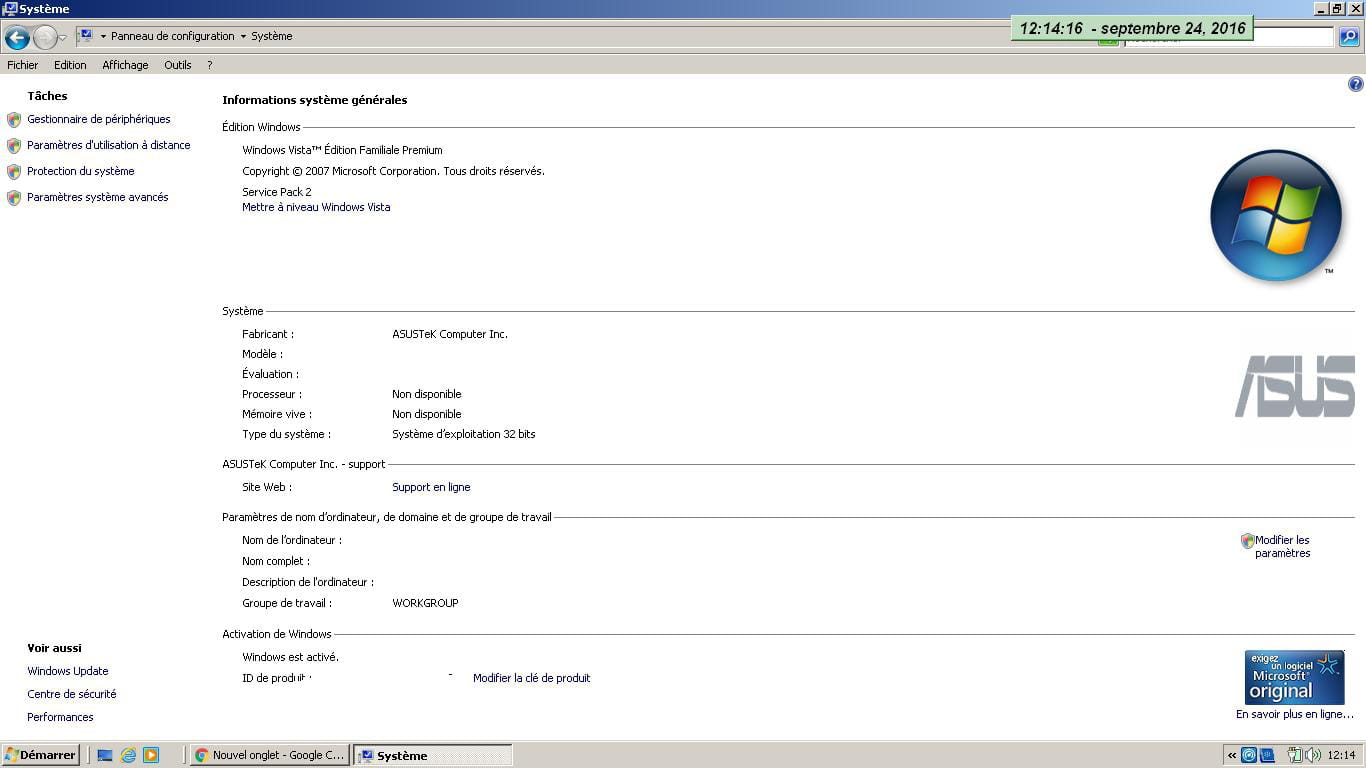Open the Affichage menu
This screenshot has width=1366, height=768.
[125, 65]
